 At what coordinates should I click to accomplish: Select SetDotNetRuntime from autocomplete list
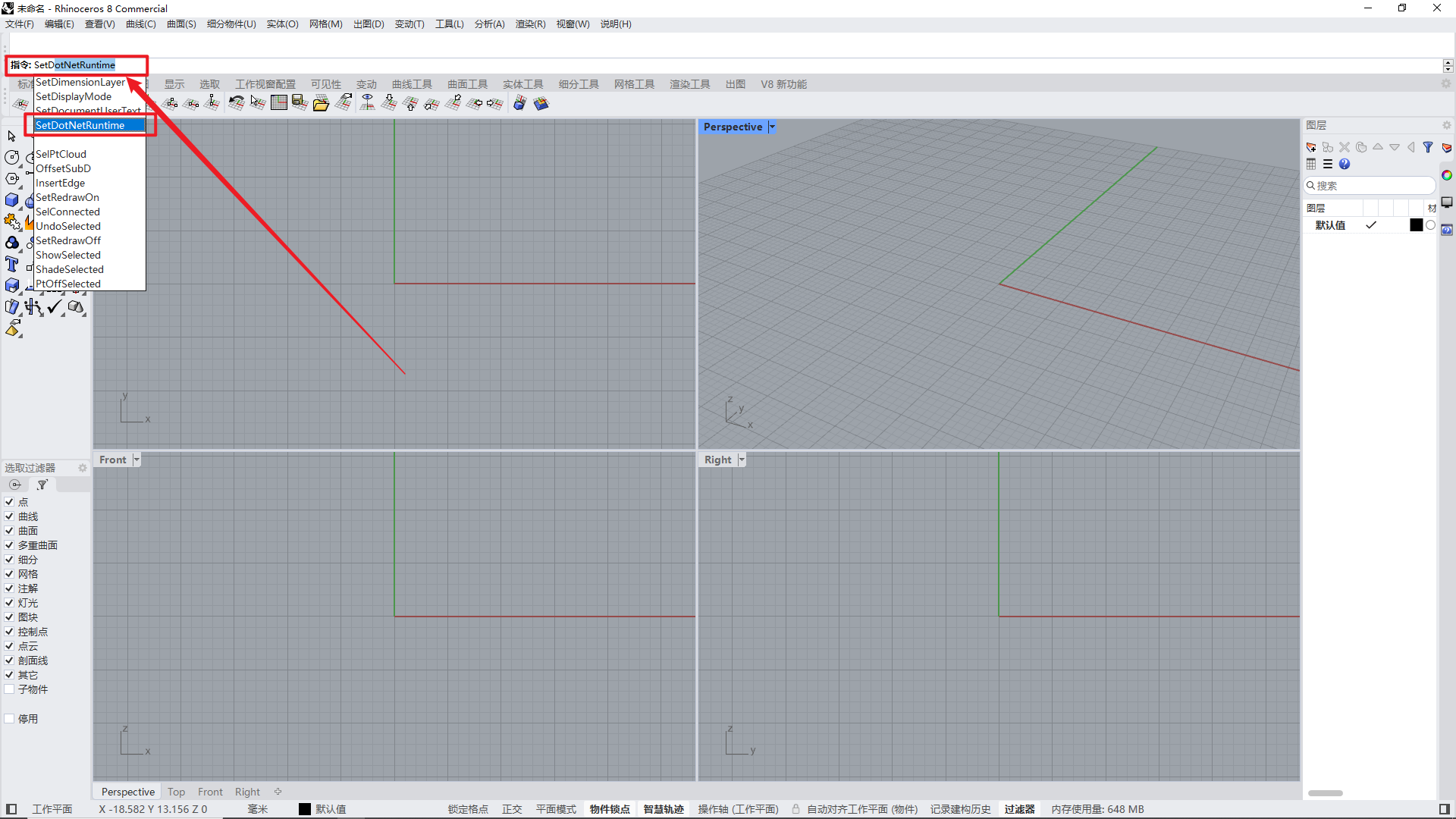click(80, 125)
